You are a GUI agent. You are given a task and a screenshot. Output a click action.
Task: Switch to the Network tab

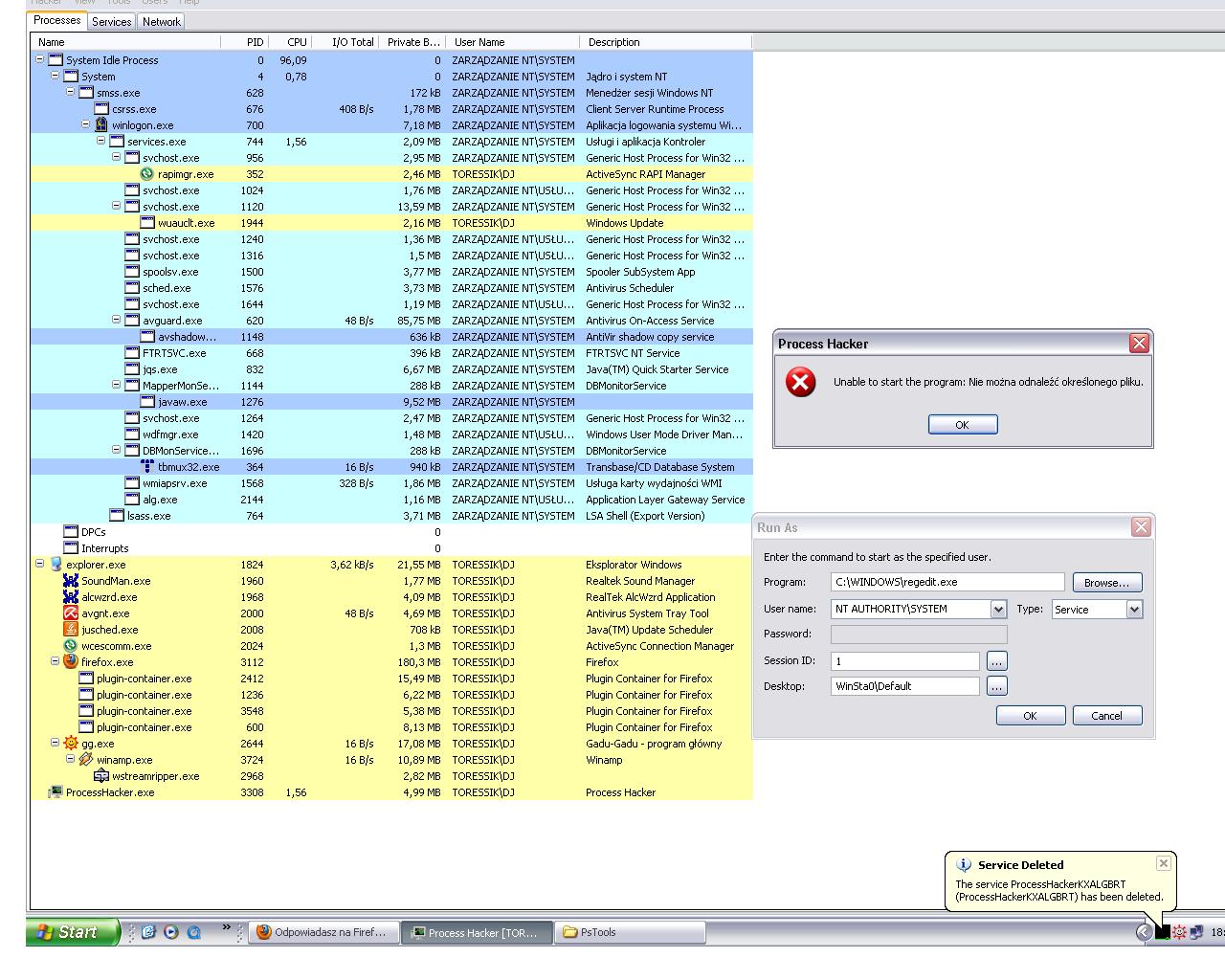(x=161, y=21)
